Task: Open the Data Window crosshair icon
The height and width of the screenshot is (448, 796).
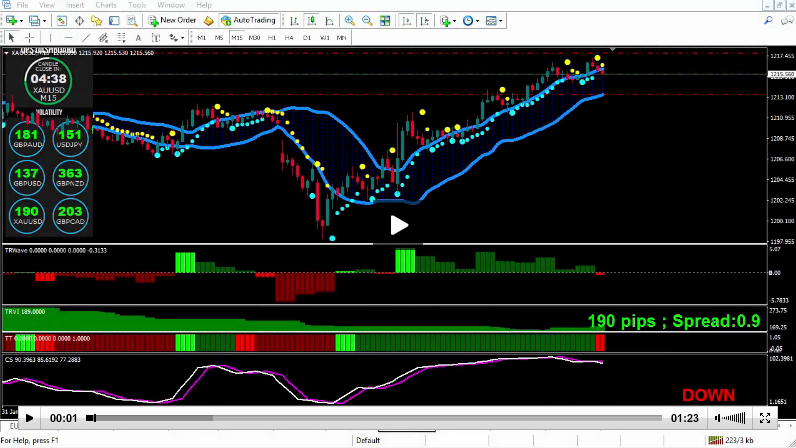Action: 79,21
